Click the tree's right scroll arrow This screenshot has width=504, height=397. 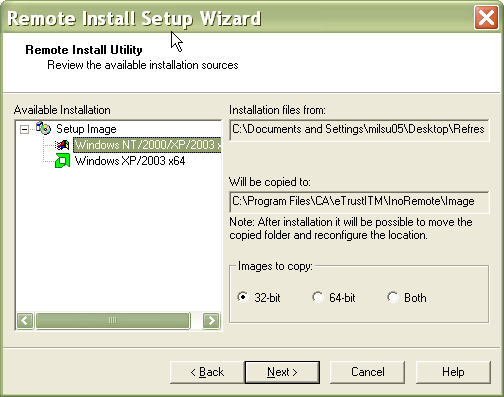point(211,321)
